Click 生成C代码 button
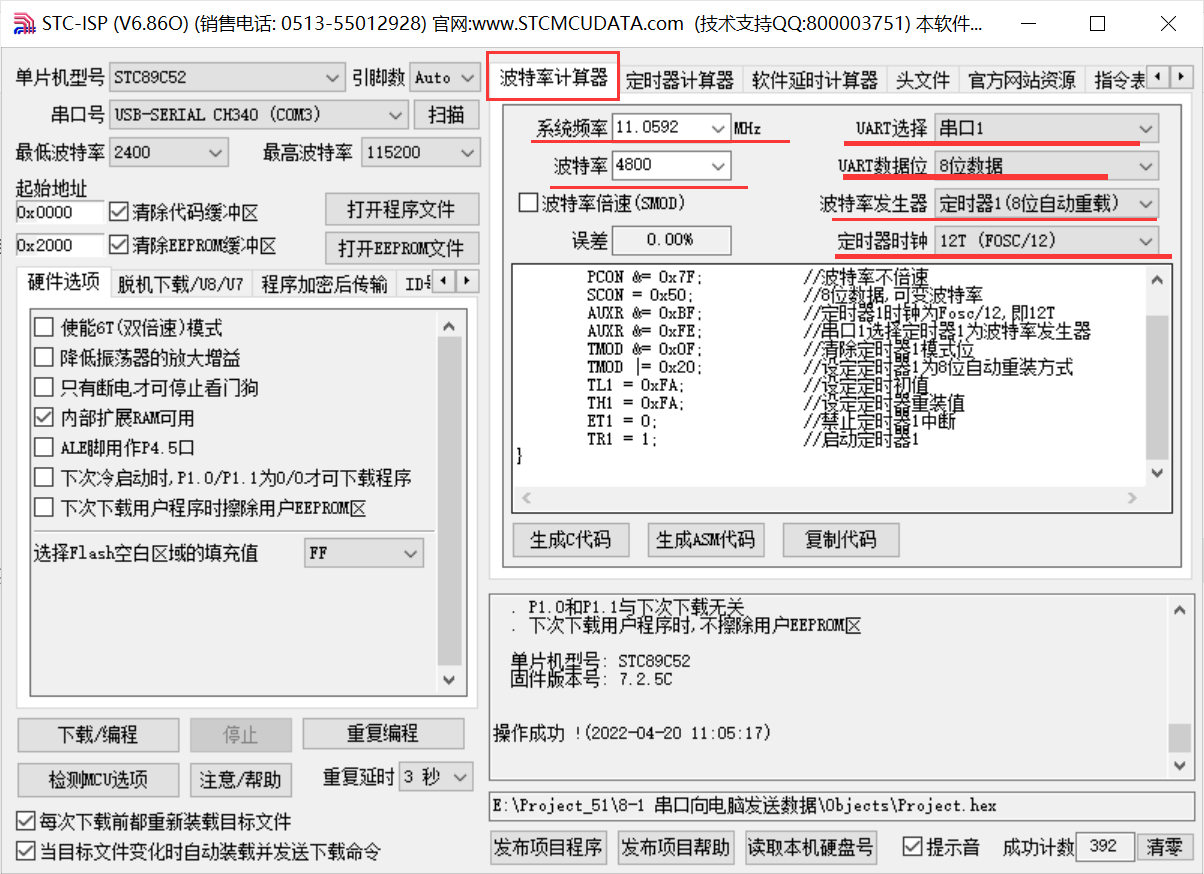This screenshot has height=874, width=1204. click(x=570, y=540)
